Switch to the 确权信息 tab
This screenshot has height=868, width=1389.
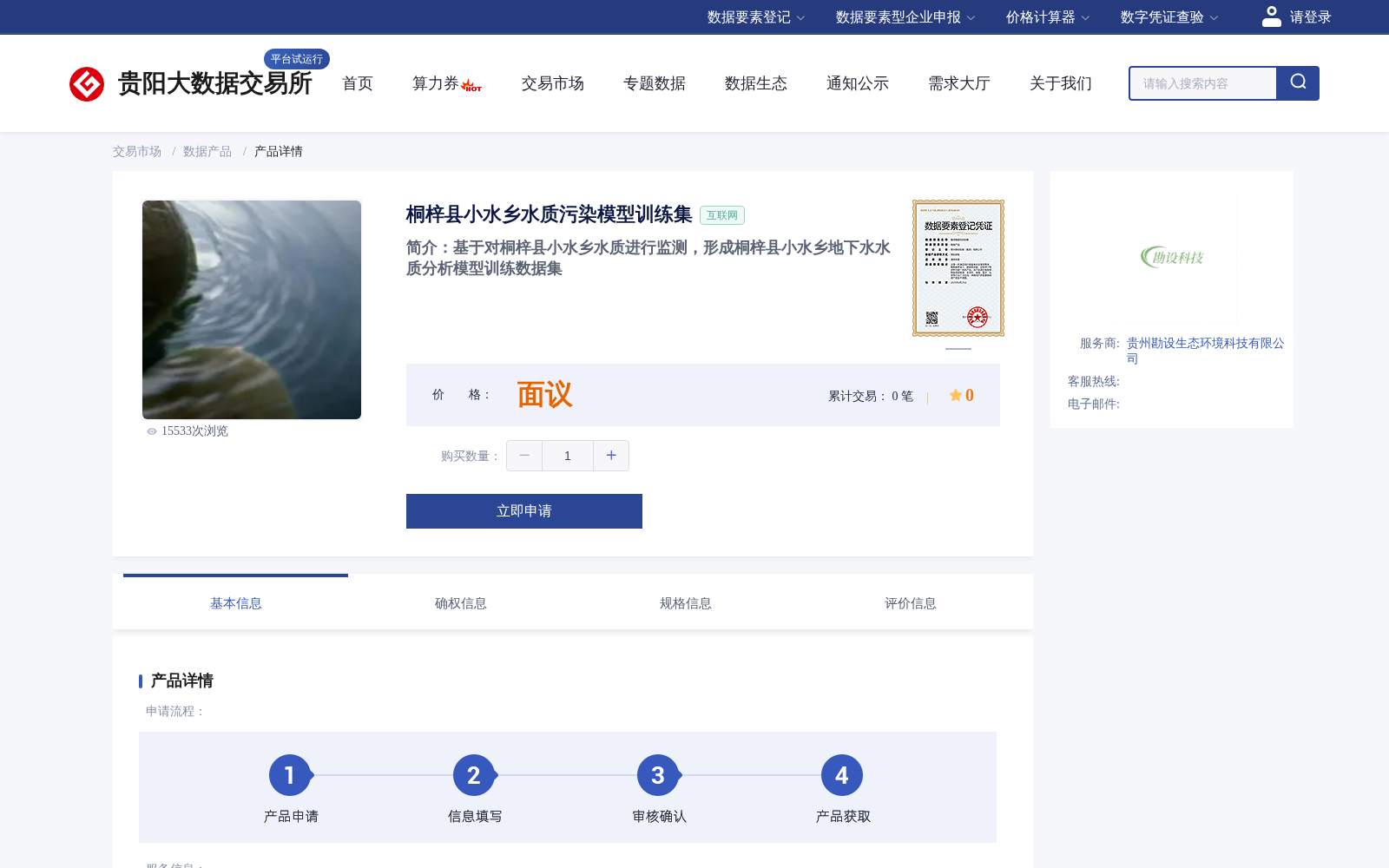coord(461,603)
